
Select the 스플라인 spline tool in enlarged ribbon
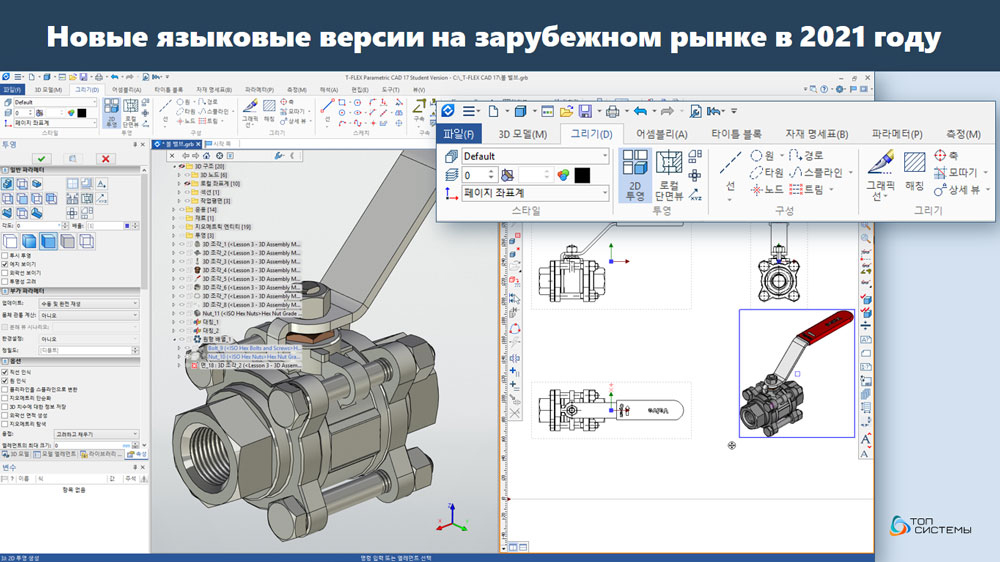(816, 172)
